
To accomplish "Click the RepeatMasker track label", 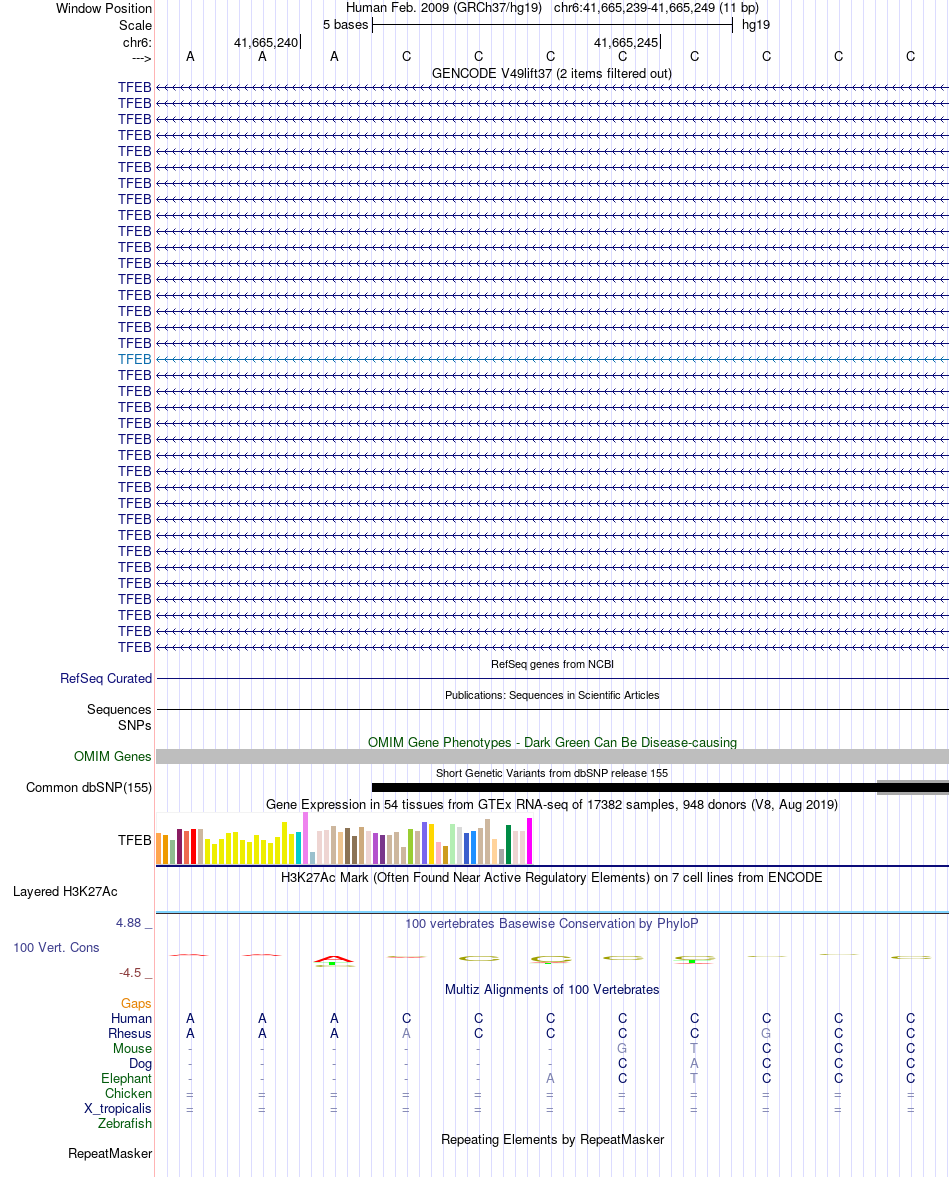I will coord(110,1154).
